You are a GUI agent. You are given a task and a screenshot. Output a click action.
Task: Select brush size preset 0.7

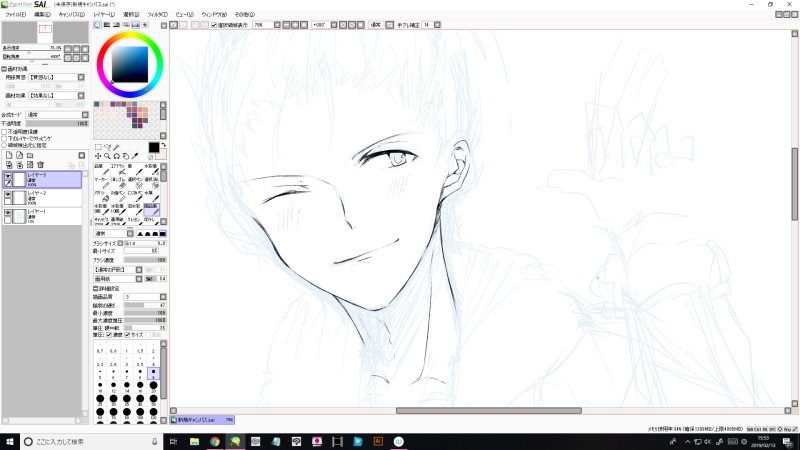pyautogui.click(x=100, y=347)
